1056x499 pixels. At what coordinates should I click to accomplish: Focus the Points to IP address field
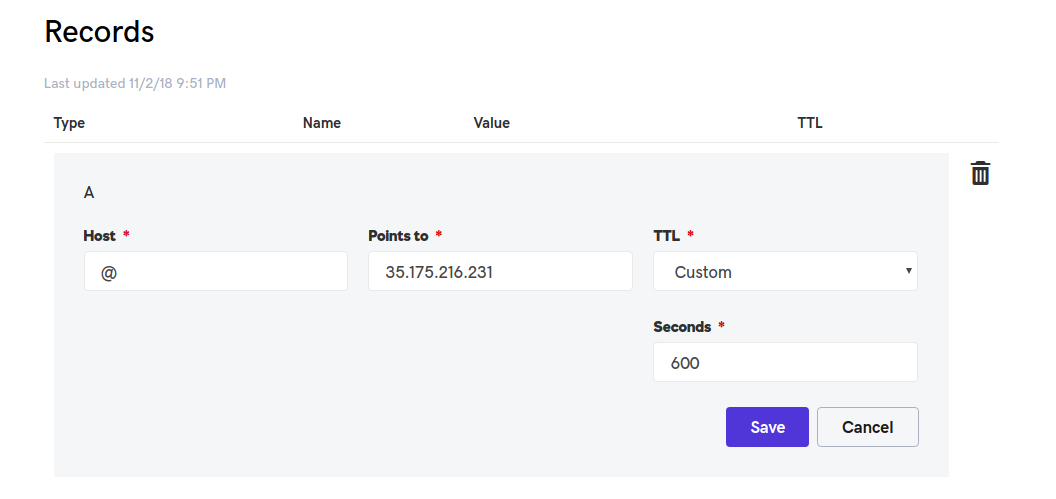pos(500,271)
